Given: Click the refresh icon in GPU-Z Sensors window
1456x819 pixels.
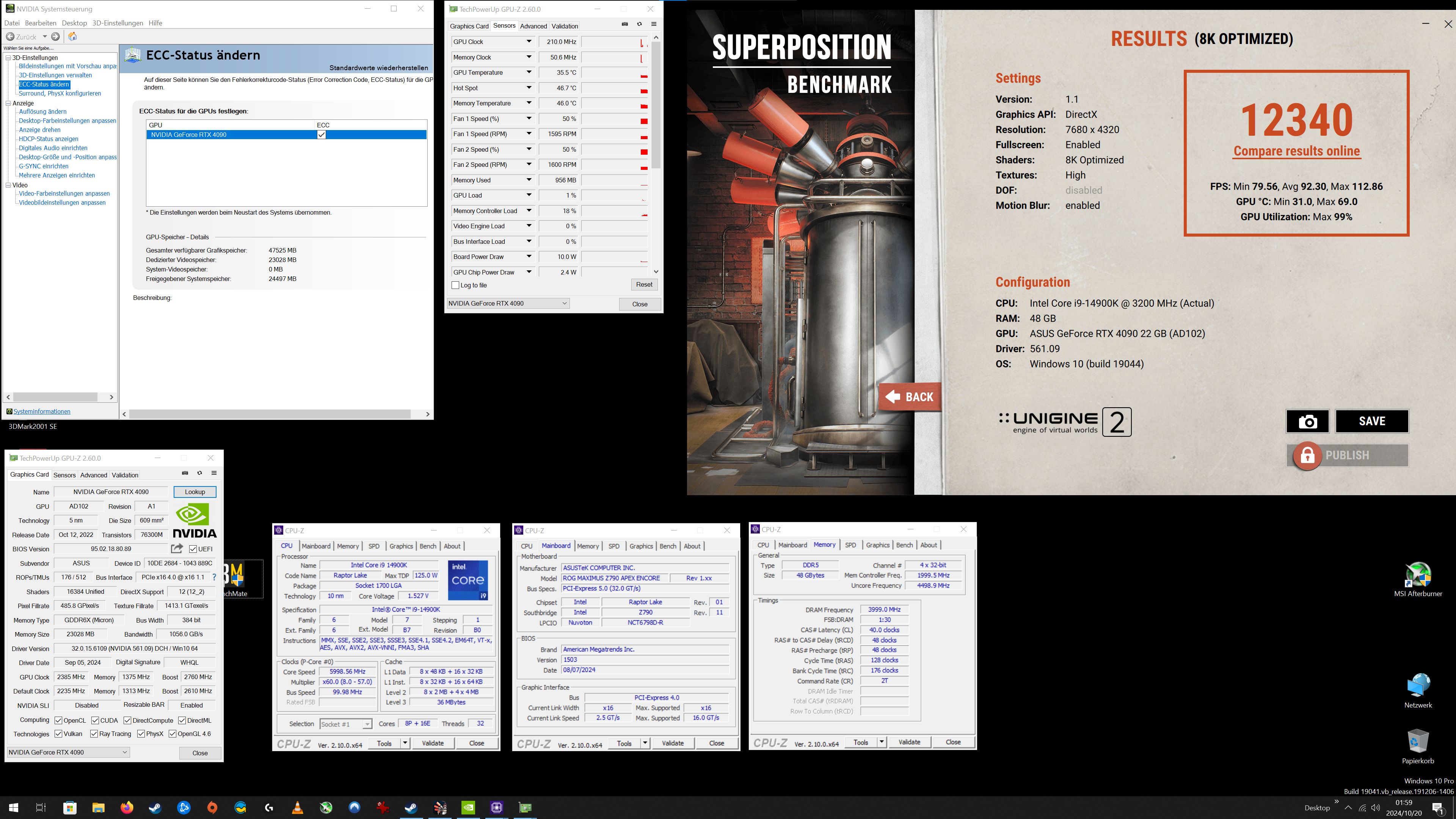Looking at the screenshot, I should click(x=639, y=24).
